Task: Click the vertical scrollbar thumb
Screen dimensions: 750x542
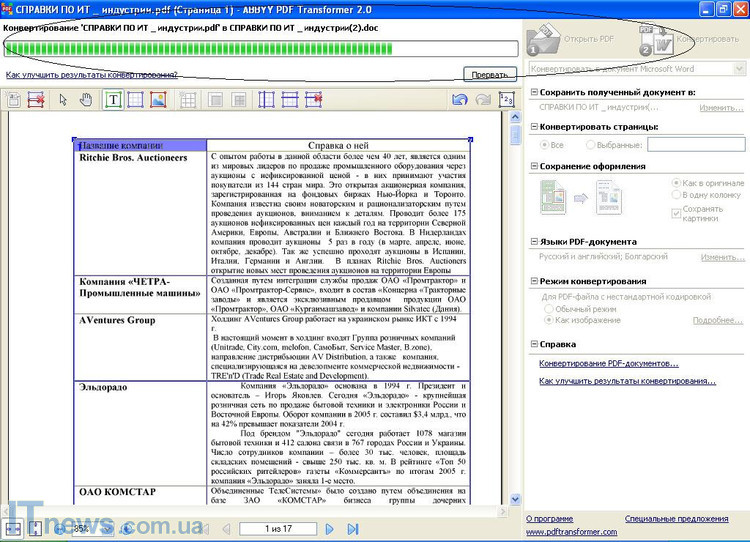Action: pyautogui.click(x=515, y=135)
